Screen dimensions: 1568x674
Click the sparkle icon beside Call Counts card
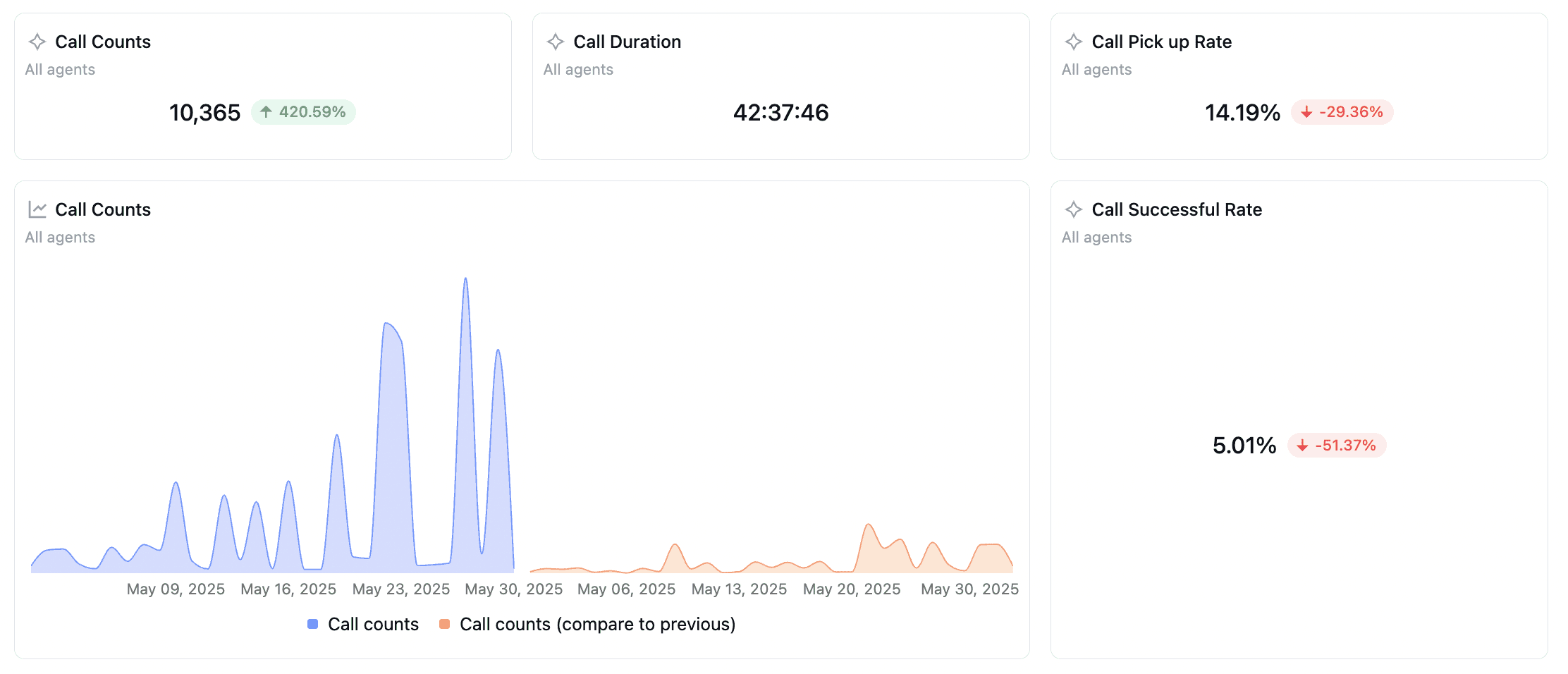[37, 42]
